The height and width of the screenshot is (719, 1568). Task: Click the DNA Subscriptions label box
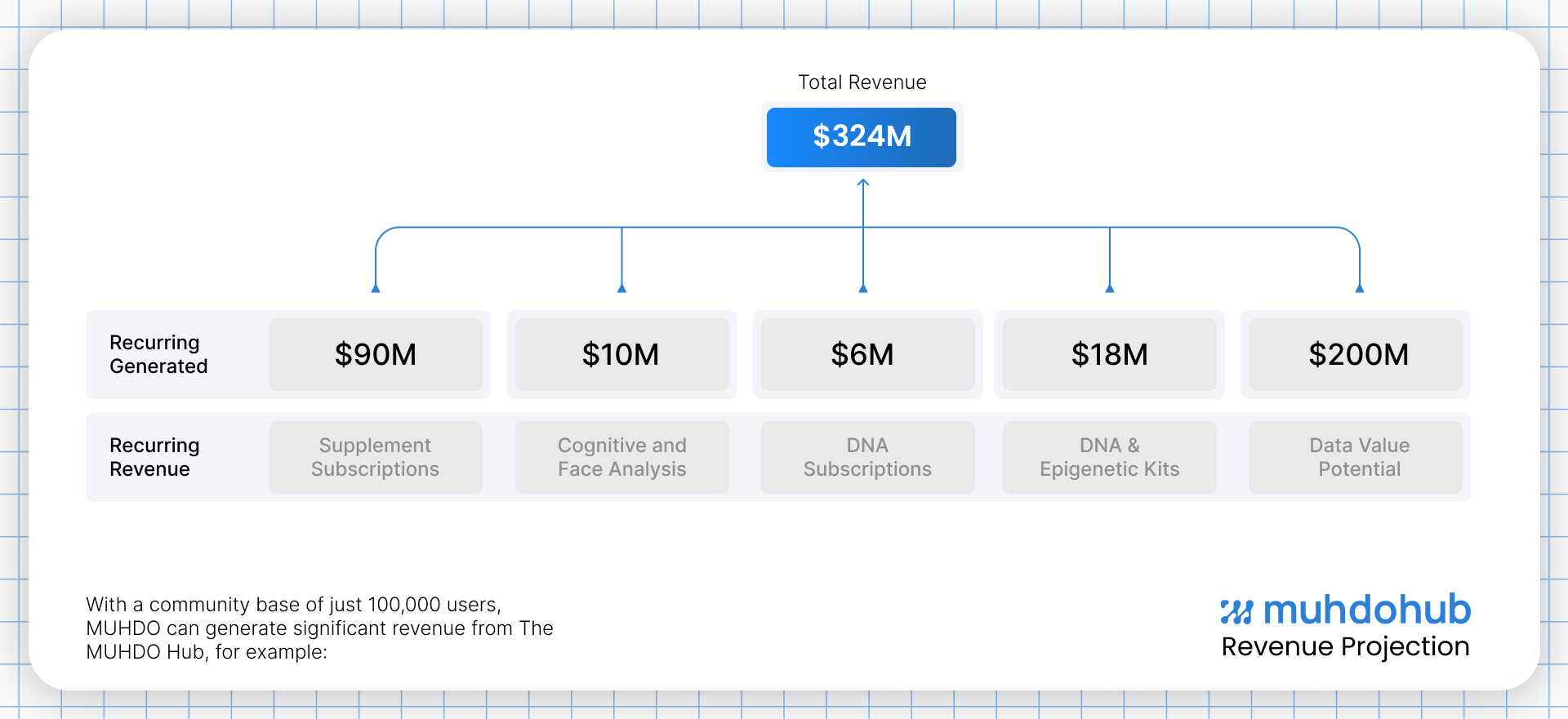tap(867, 457)
